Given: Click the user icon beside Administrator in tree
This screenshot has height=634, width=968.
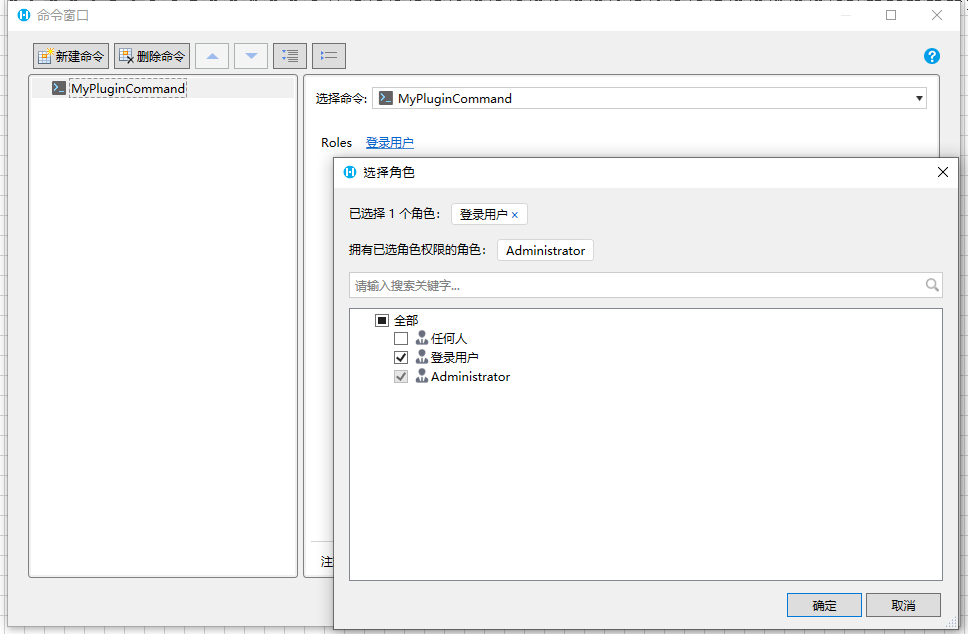Looking at the screenshot, I should click(x=422, y=376).
